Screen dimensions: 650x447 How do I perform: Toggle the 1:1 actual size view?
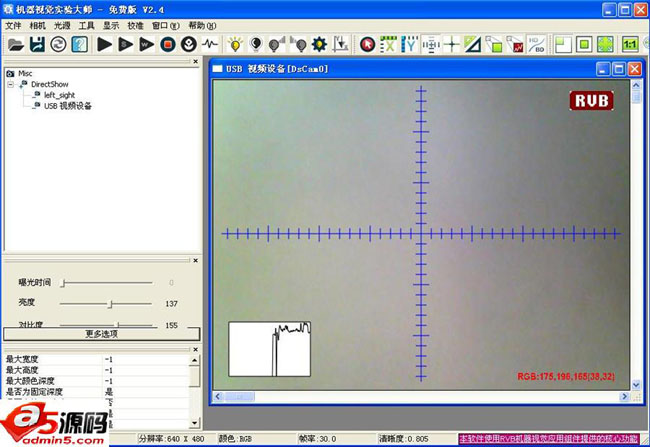pos(630,44)
